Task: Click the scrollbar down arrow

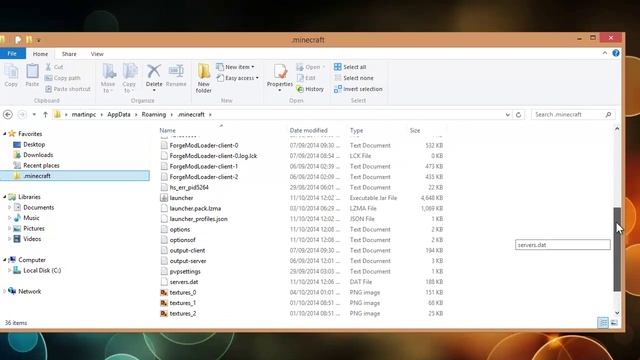Action: [x=617, y=313]
